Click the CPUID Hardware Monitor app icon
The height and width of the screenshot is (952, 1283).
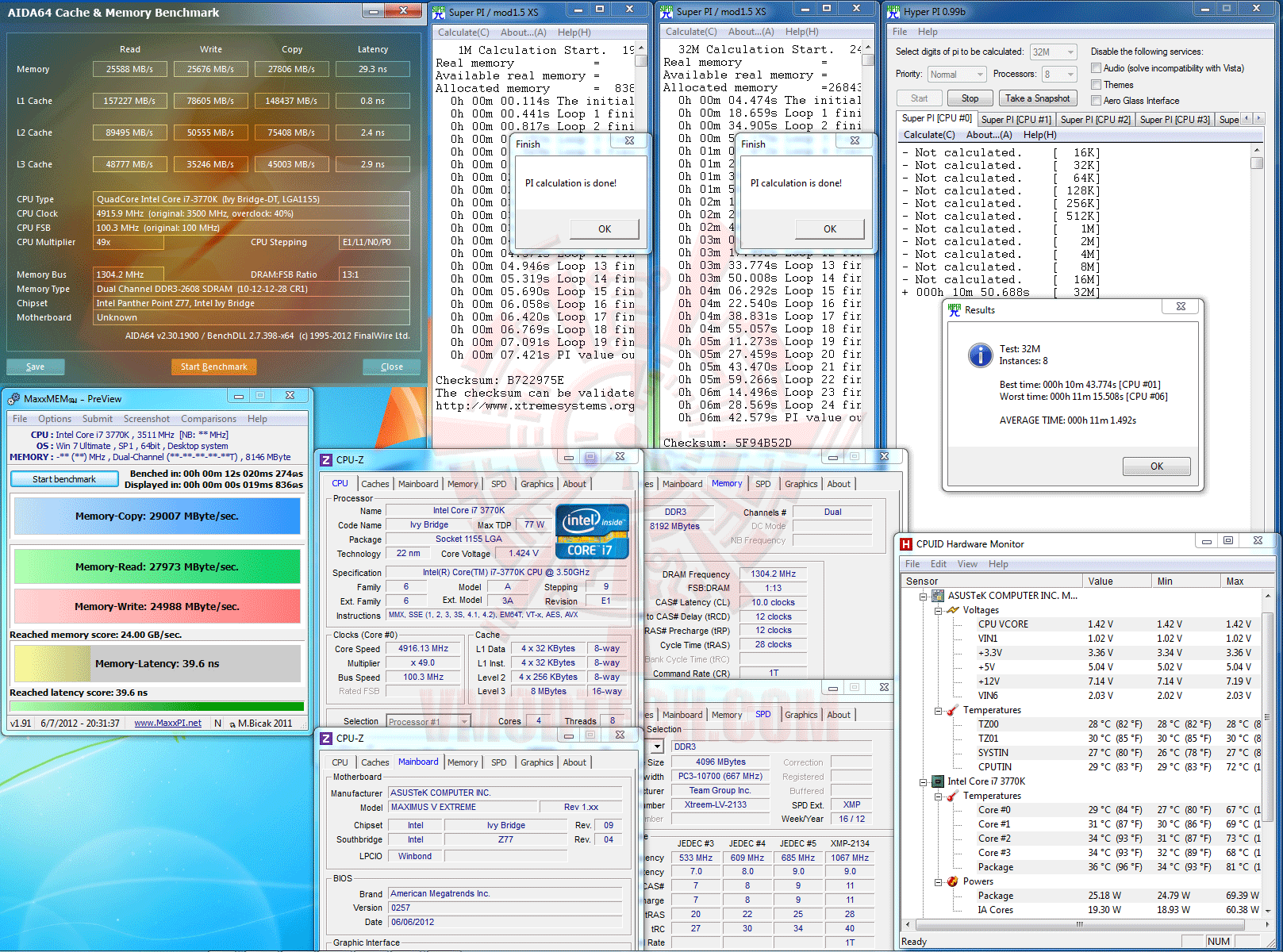(x=906, y=543)
